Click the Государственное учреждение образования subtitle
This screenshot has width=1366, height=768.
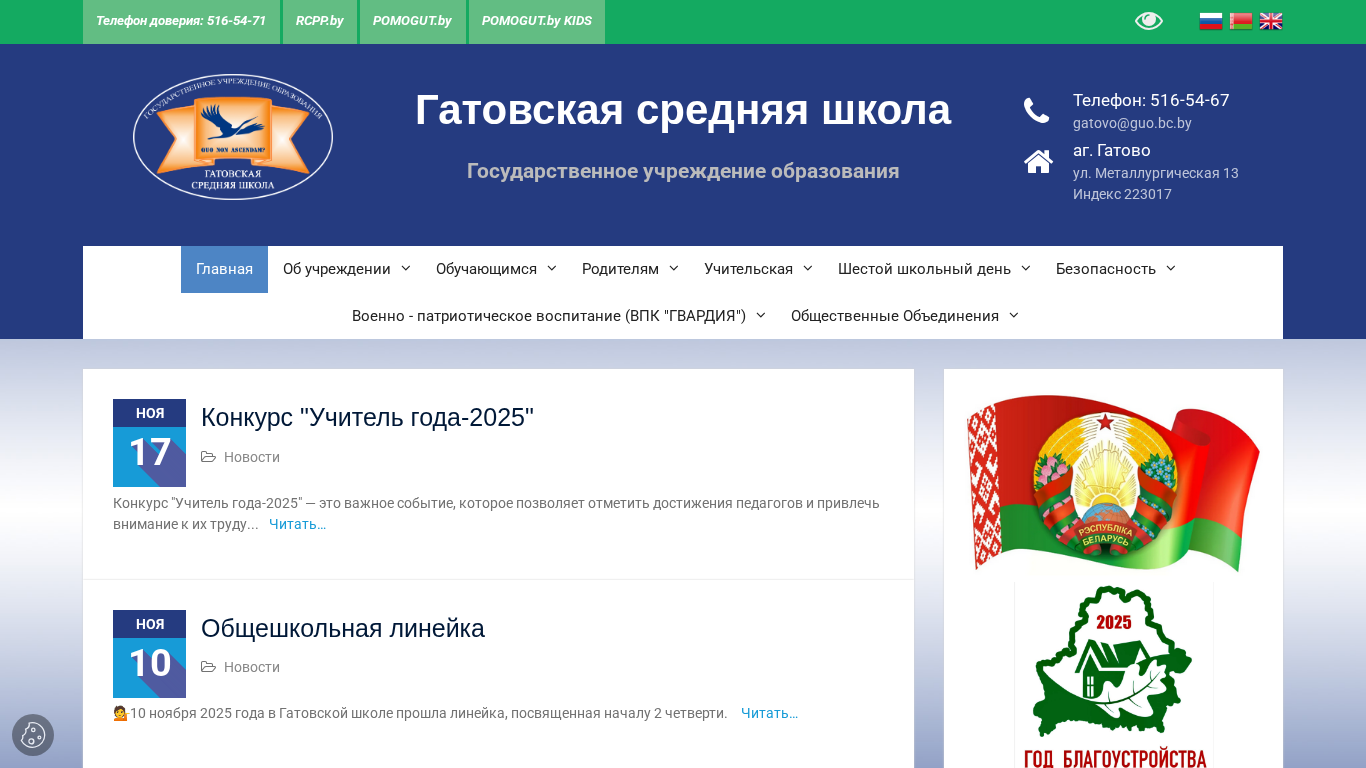click(x=683, y=171)
